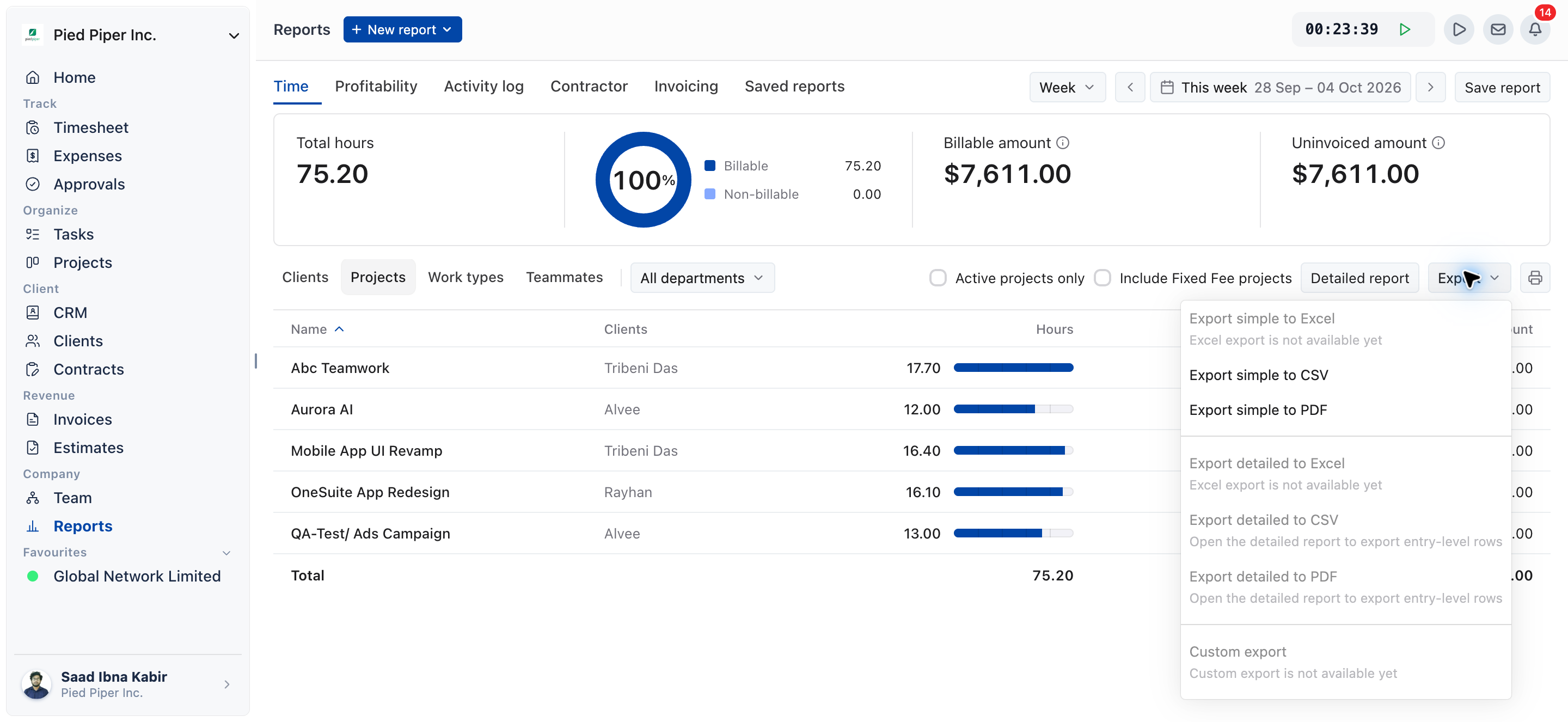
Task: Open Approvals from the sidebar
Action: 89,184
